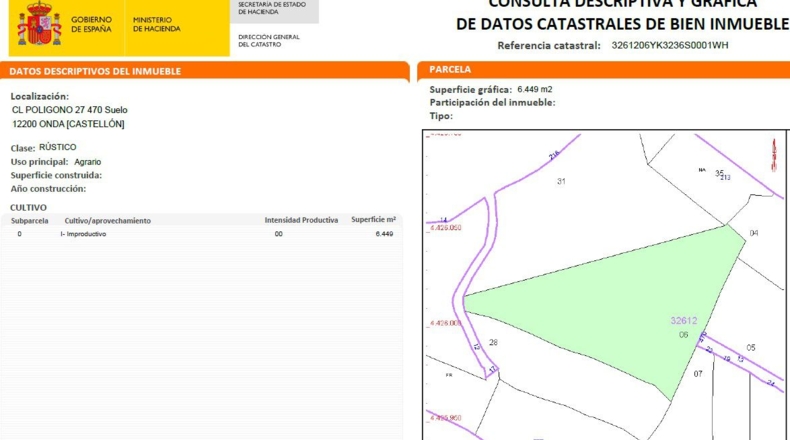Click parcel number 07 on the map
This screenshot has width=790, height=440.
(698, 373)
